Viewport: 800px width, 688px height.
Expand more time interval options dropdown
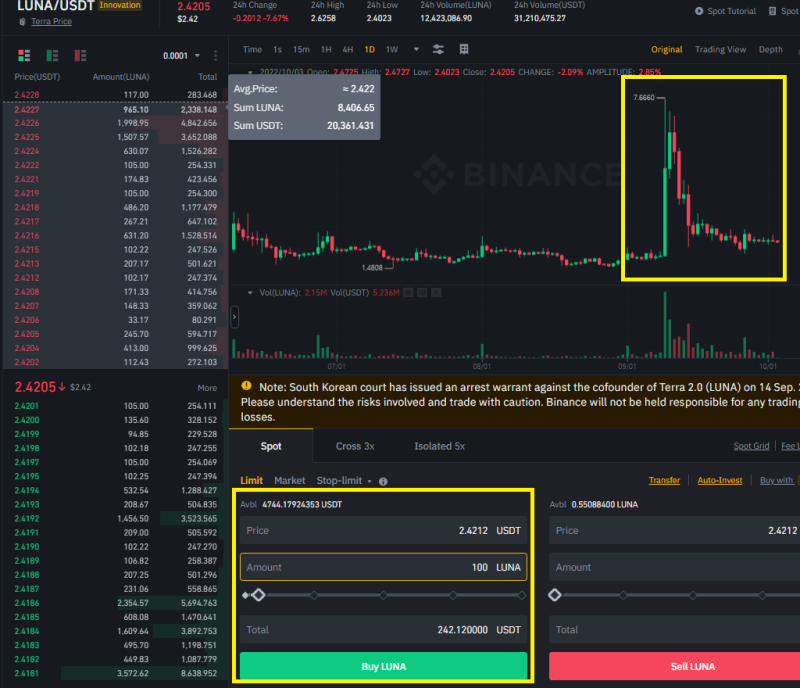[x=416, y=50]
